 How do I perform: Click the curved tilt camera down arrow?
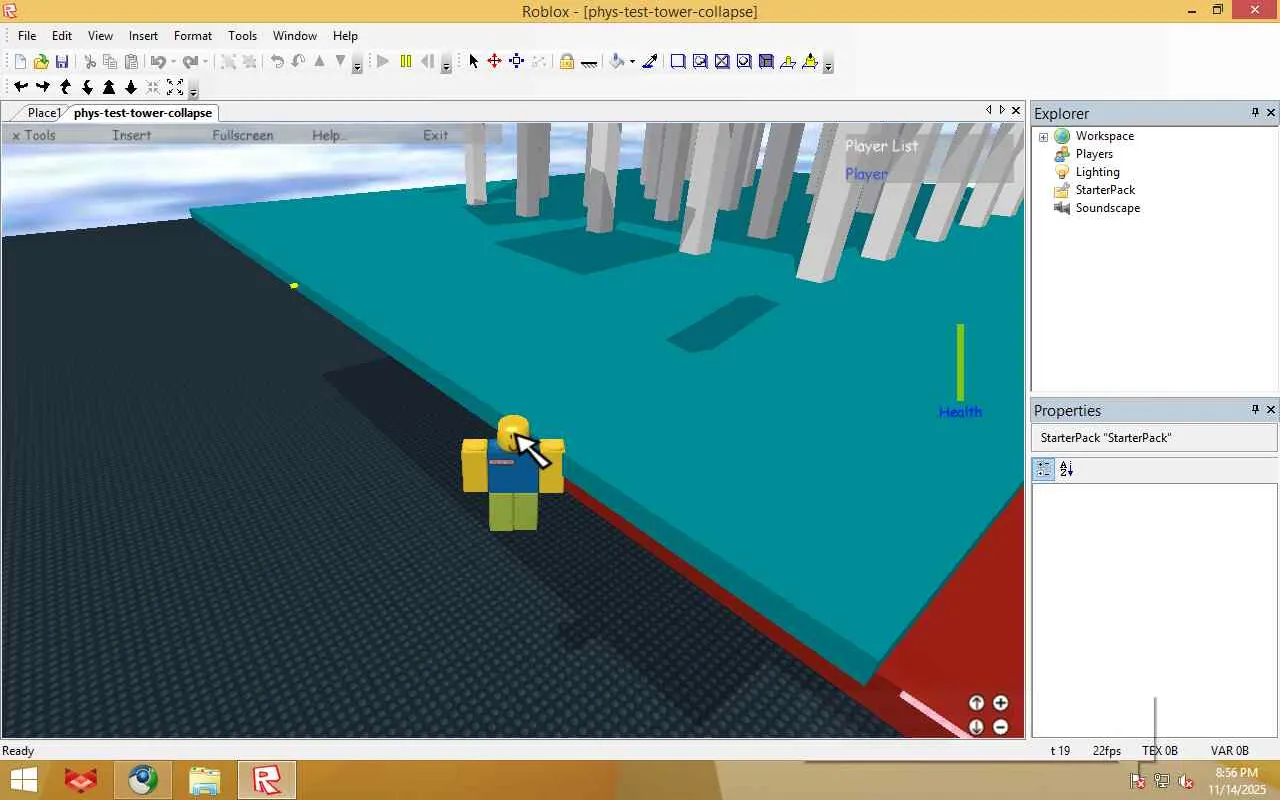coord(87,87)
